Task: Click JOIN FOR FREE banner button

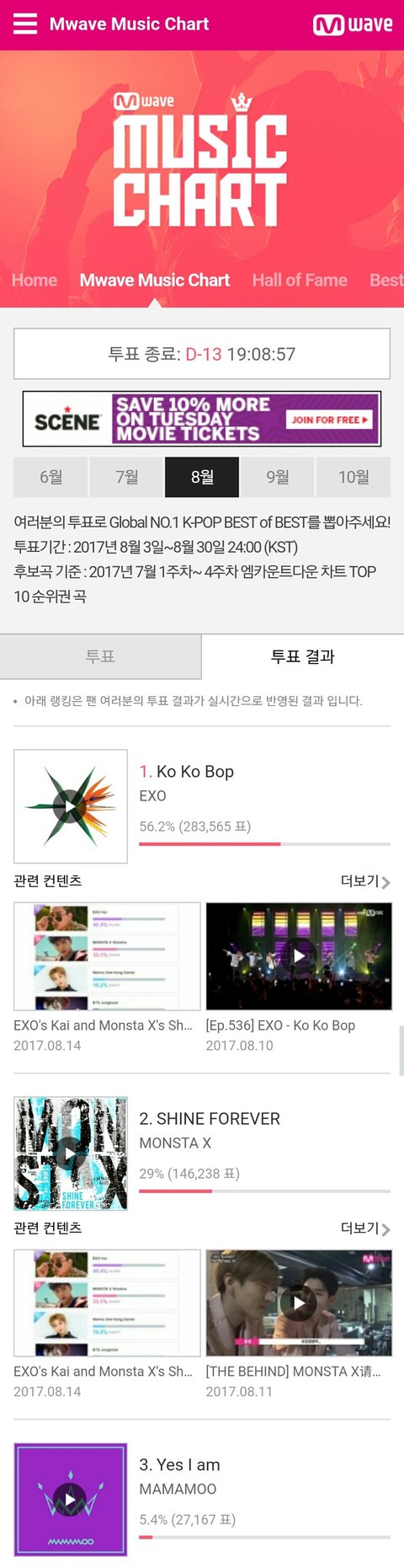Action: pos(331,420)
